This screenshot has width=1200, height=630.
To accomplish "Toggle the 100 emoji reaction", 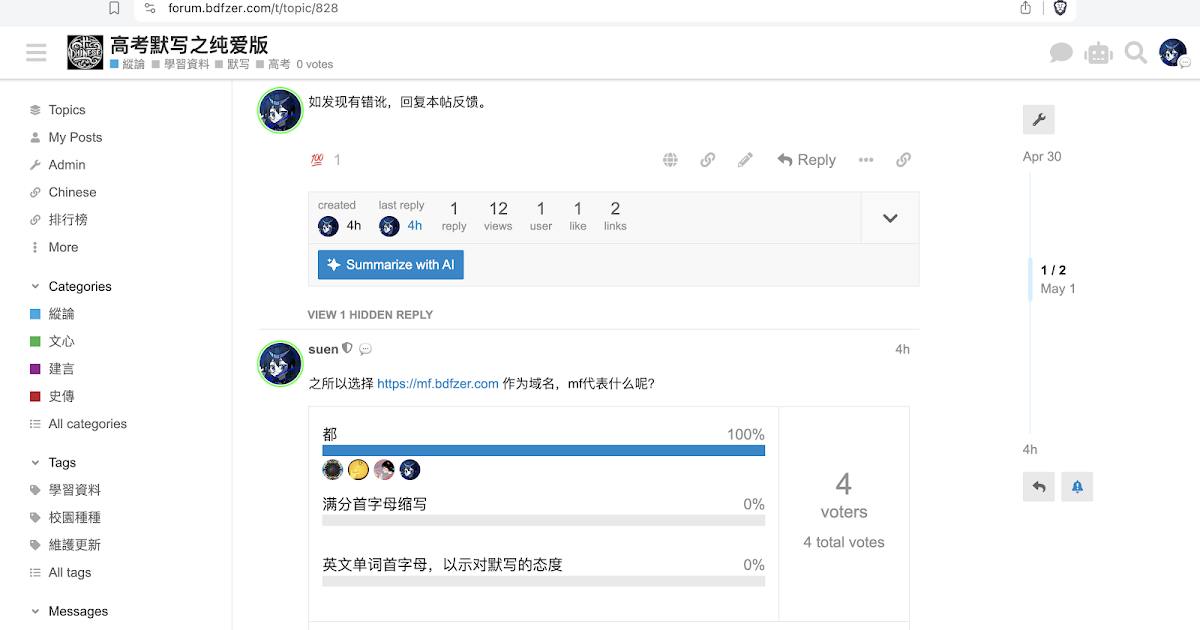I will [x=318, y=160].
